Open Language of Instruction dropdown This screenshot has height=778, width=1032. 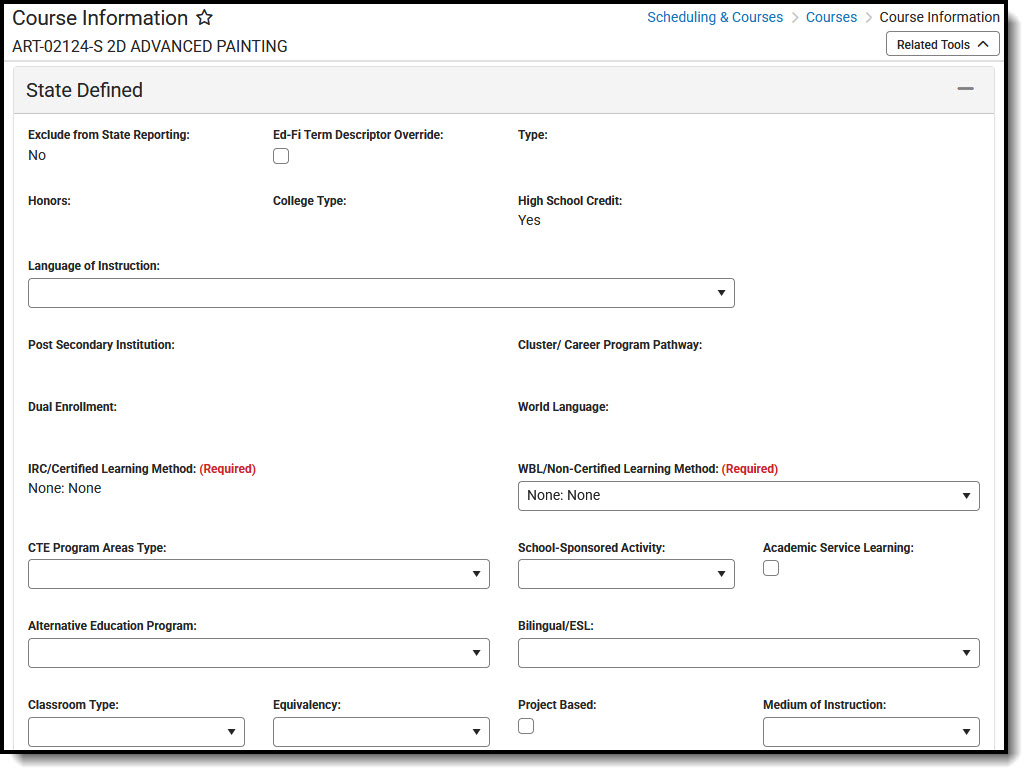pyautogui.click(x=381, y=293)
